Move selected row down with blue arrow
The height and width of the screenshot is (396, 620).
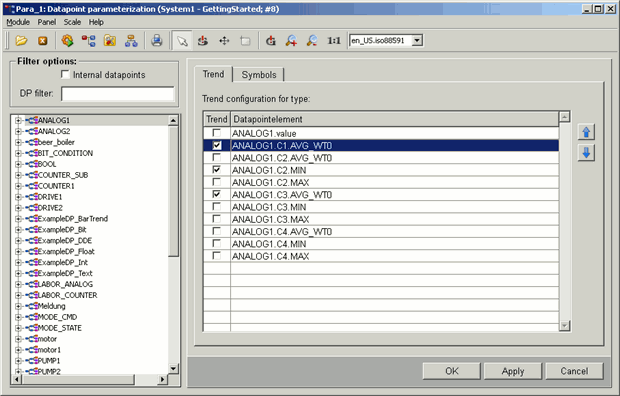tap(586, 152)
